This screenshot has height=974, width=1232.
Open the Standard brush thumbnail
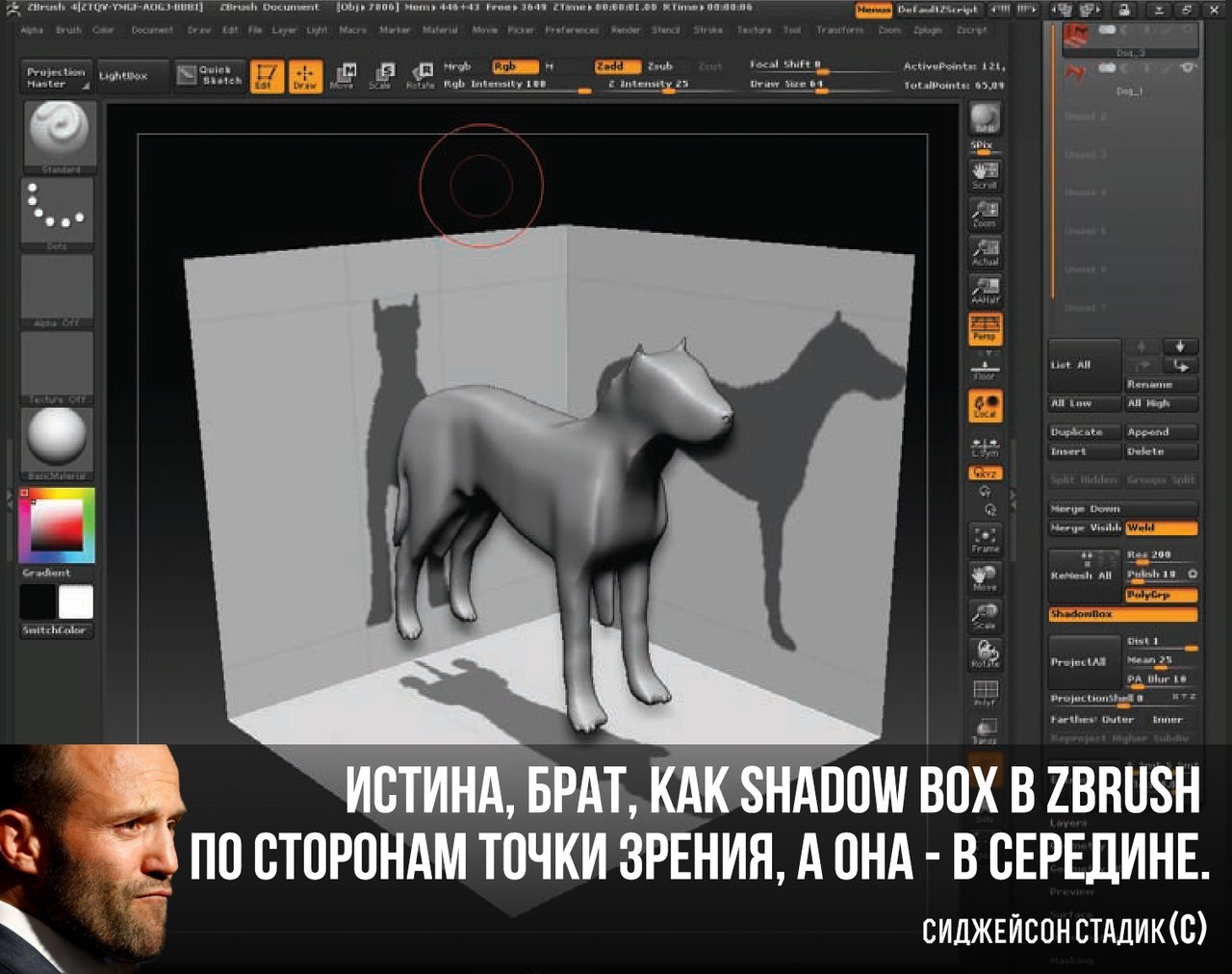58,138
